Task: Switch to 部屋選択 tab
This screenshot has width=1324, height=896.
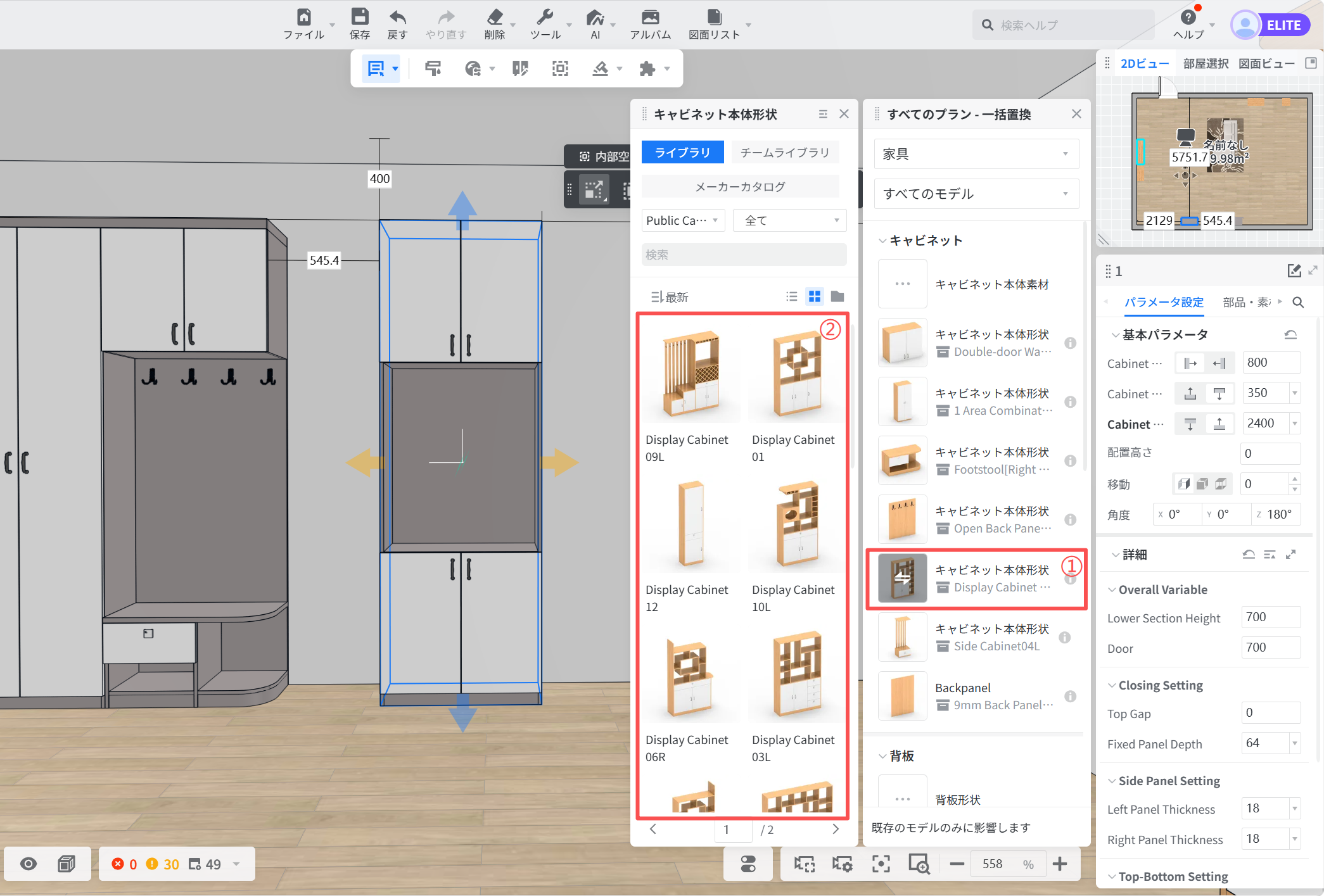Action: [1205, 63]
